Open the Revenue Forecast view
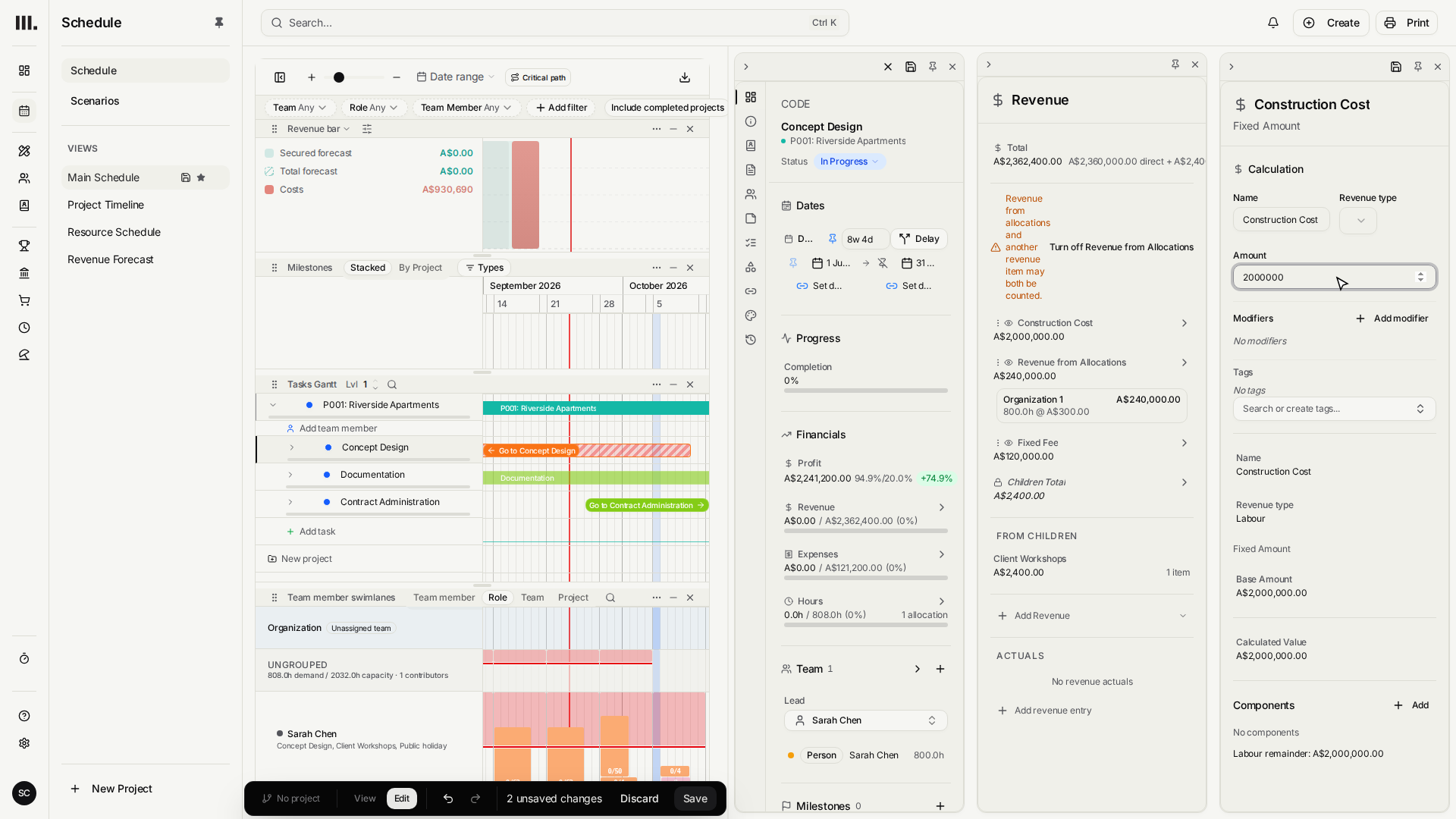This screenshot has width=1456, height=819. (x=111, y=259)
